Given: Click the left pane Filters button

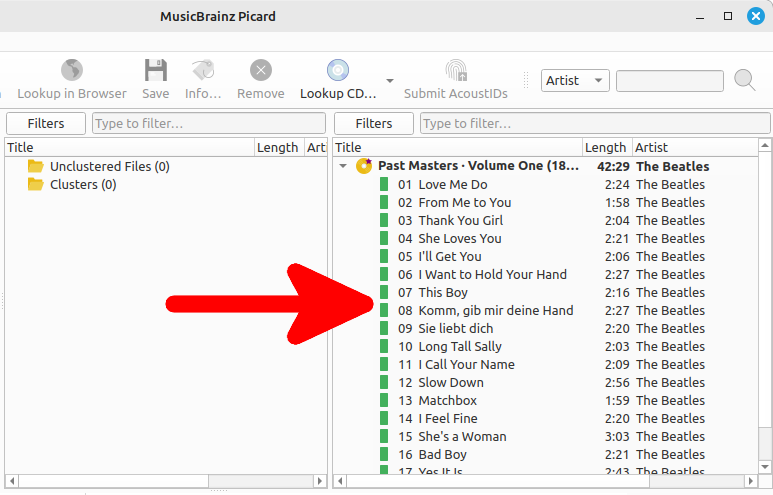Looking at the screenshot, I should 46,123.
